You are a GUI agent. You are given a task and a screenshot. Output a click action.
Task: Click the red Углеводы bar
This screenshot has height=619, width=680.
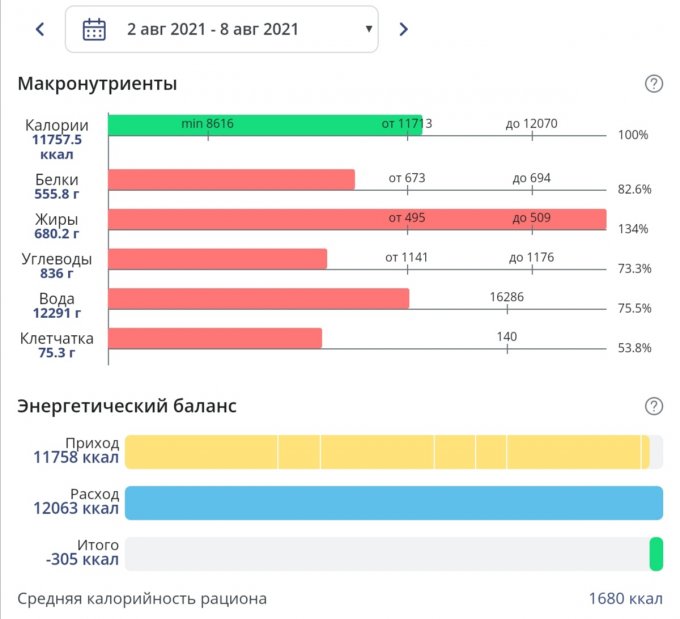pyautogui.click(x=217, y=259)
